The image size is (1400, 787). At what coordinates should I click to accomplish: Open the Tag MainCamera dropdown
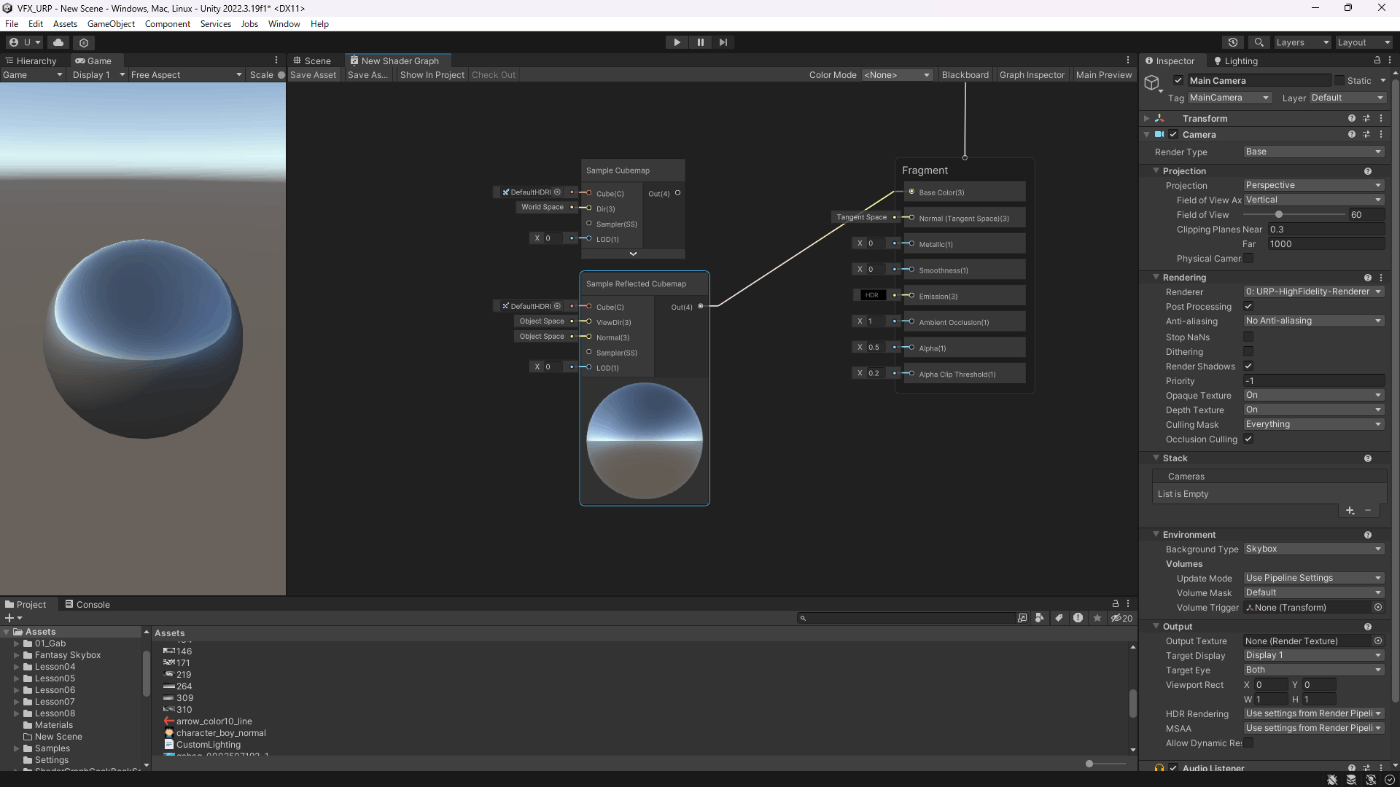(x=1228, y=98)
